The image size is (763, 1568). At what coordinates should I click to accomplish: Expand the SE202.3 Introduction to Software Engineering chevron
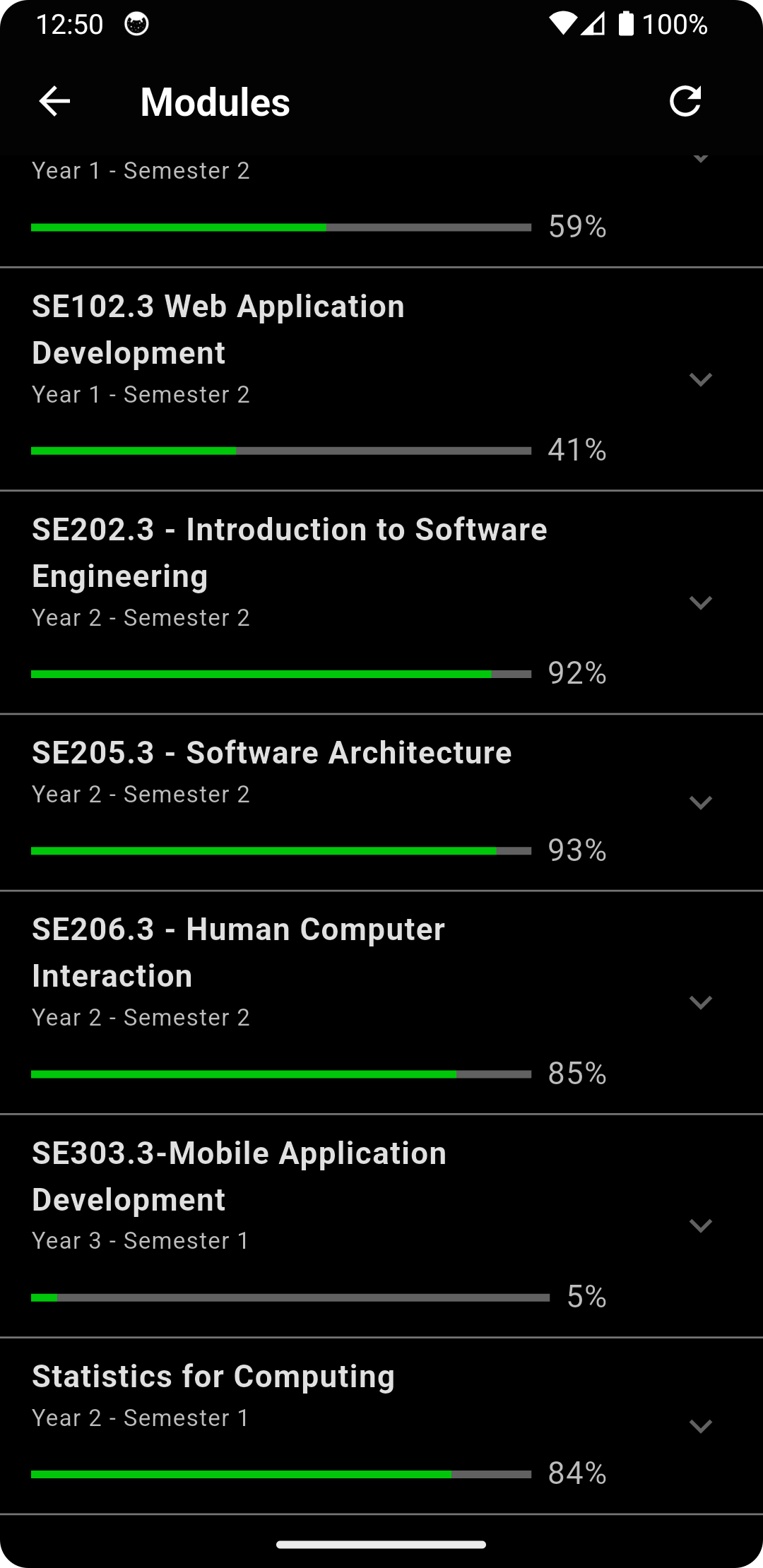(700, 602)
